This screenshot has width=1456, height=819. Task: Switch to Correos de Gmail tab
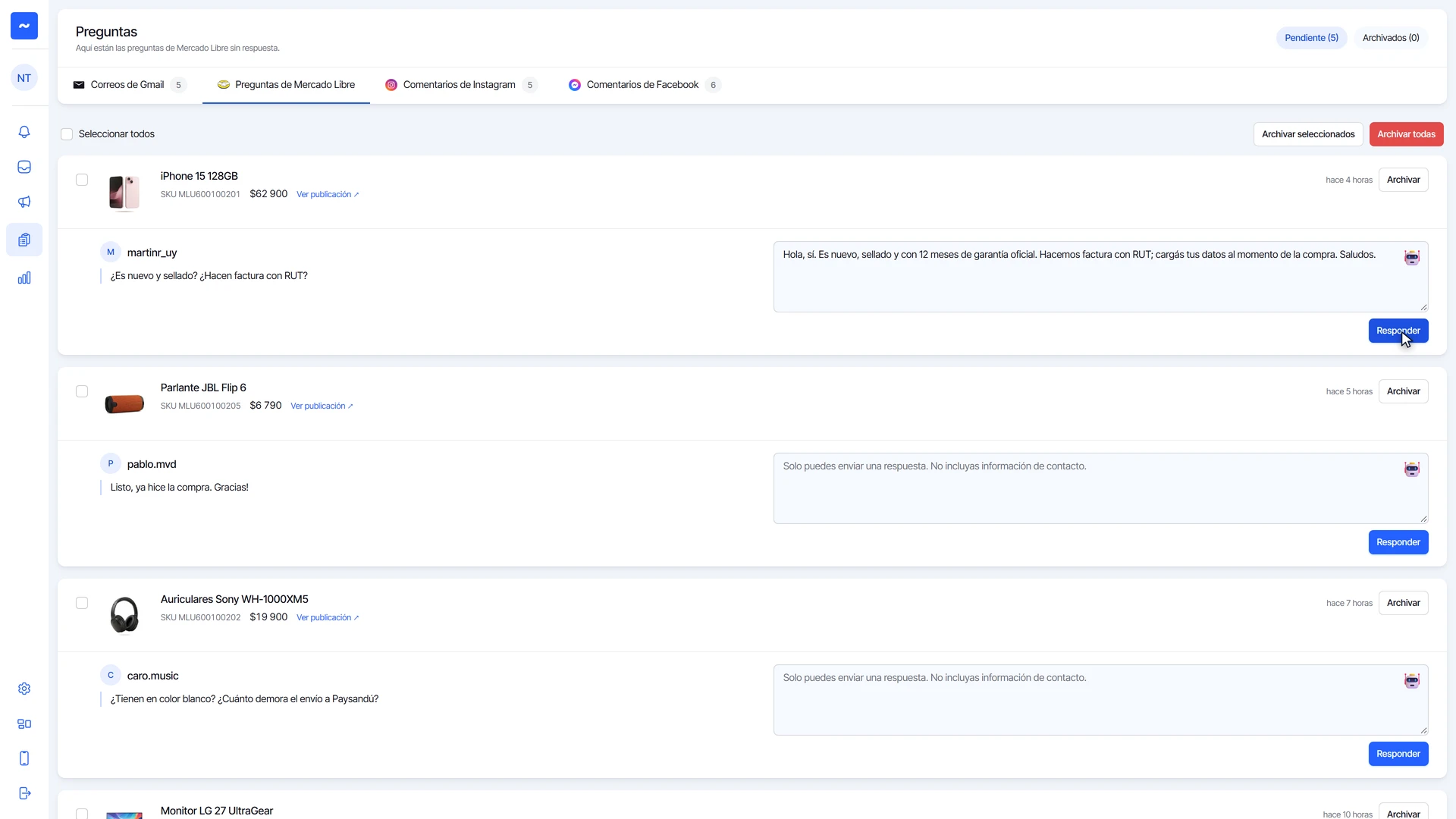tap(130, 85)
